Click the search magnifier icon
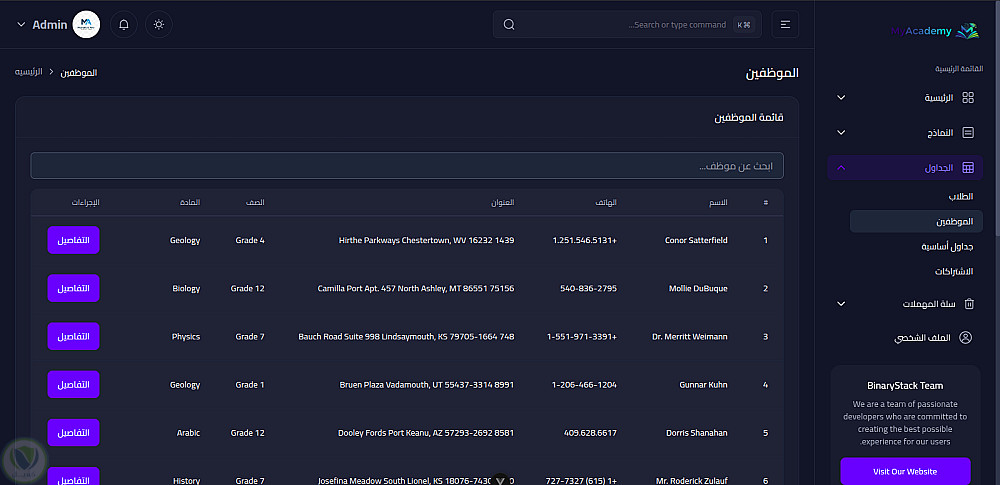This screenshot has width=1000, height=485. click(509, 25)
